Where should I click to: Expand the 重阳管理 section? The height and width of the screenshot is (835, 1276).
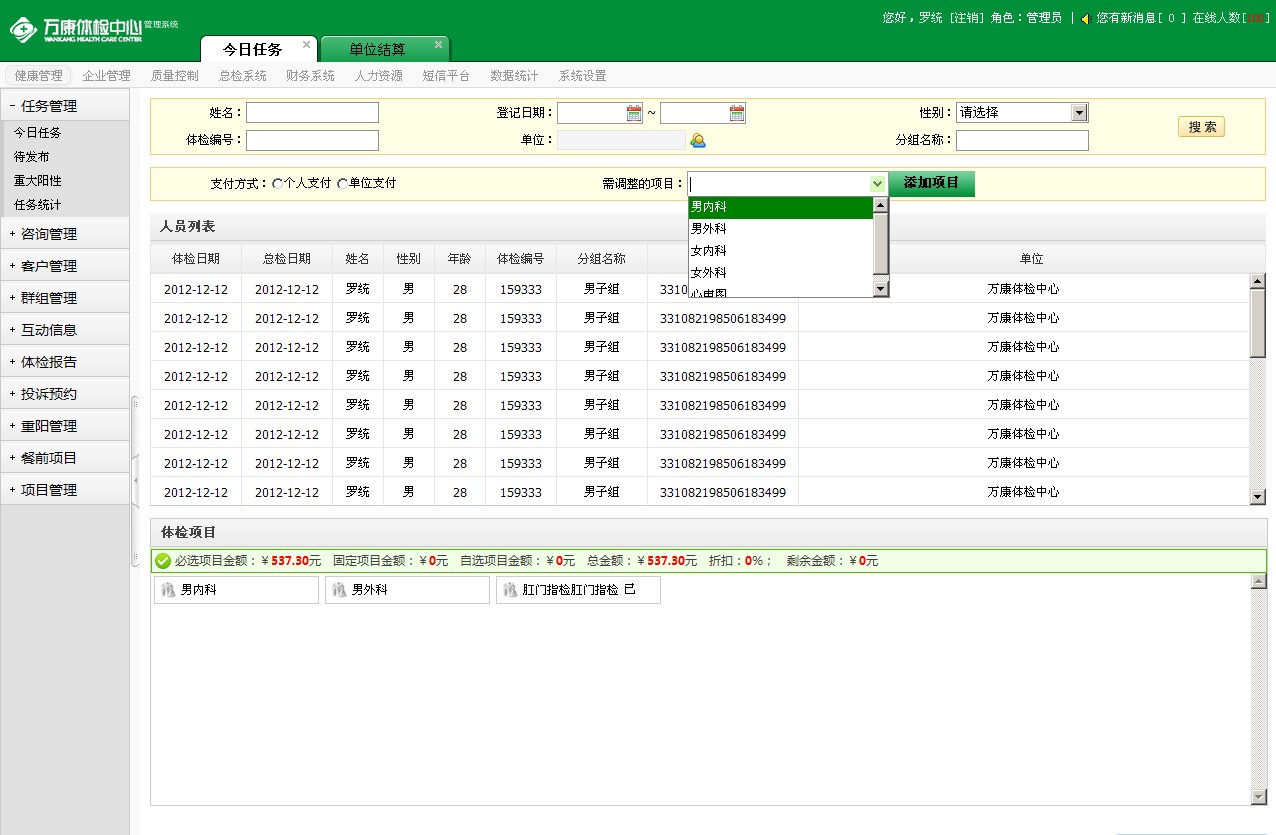pyautogui.click(x=65, y=426)
